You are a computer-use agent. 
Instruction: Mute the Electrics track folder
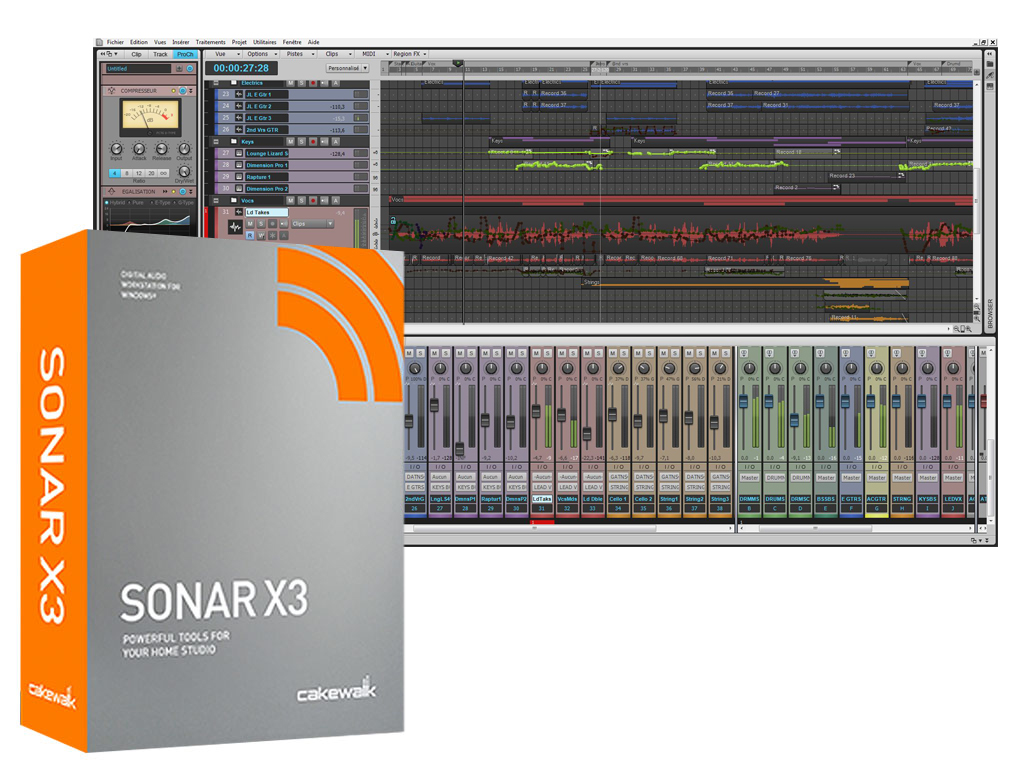pyautogui.click(x=290, y=83)
